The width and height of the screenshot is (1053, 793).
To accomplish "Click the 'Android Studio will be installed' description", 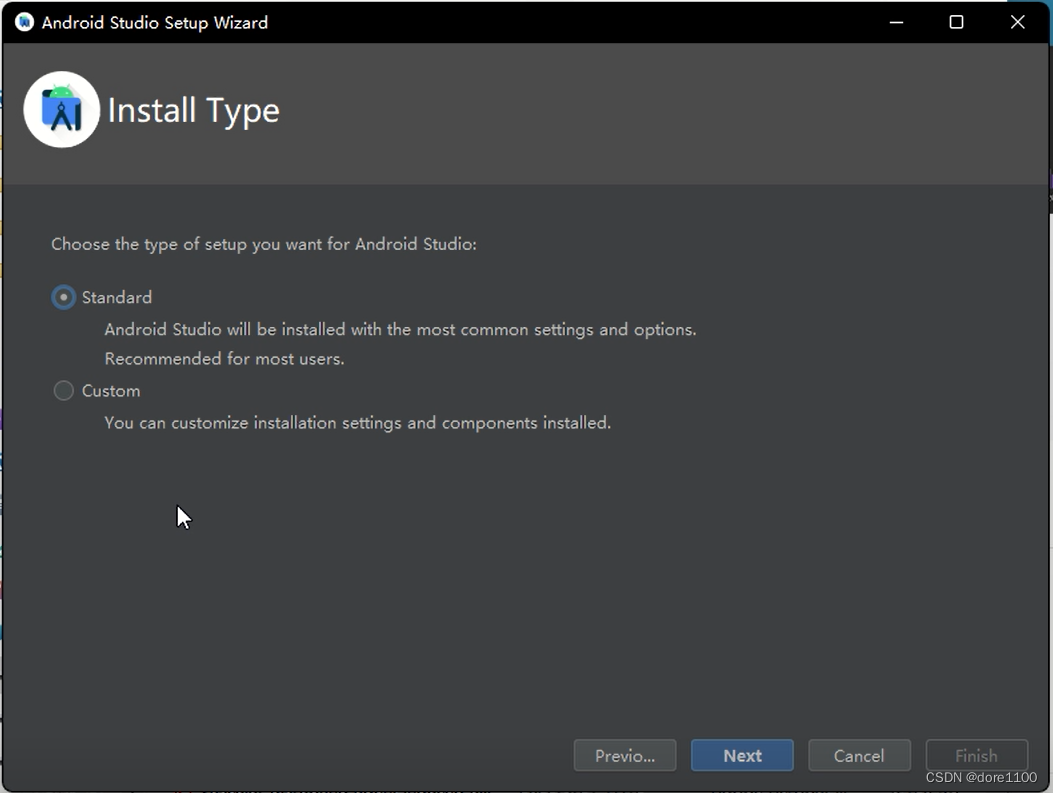I will pyautogui.click(x=400, y=329).
